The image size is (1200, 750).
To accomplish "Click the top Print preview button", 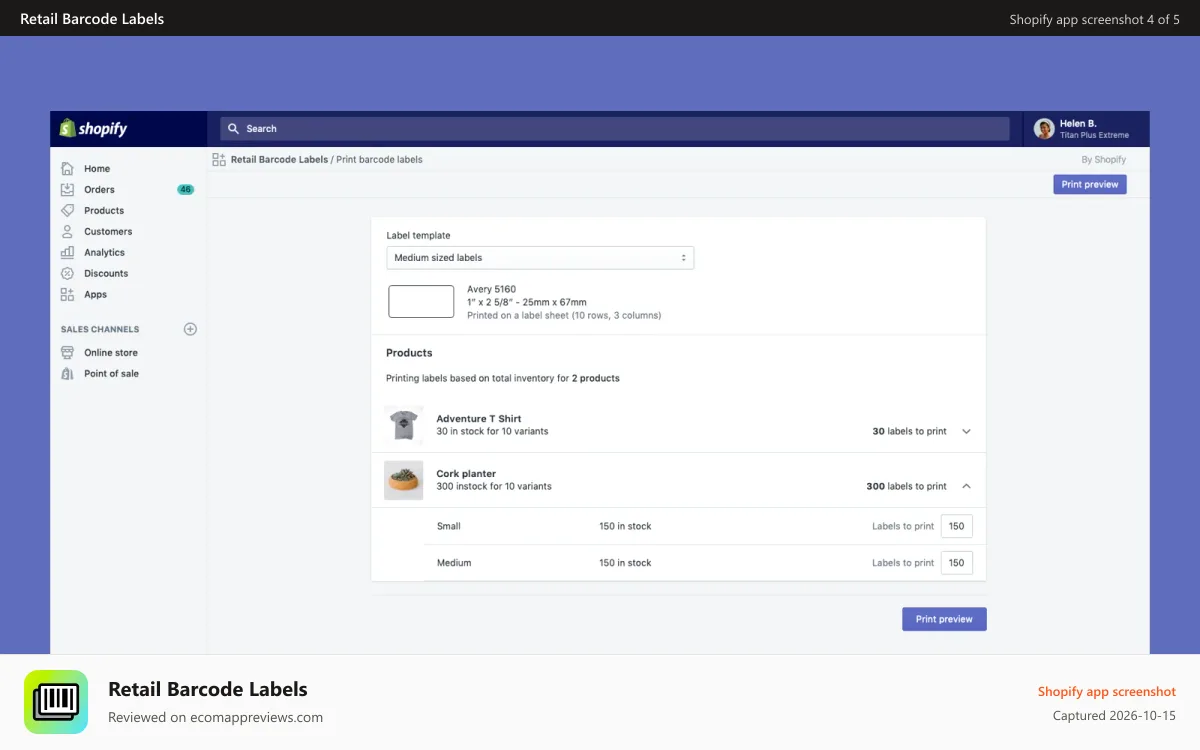I will click(x=1090, y=184).
